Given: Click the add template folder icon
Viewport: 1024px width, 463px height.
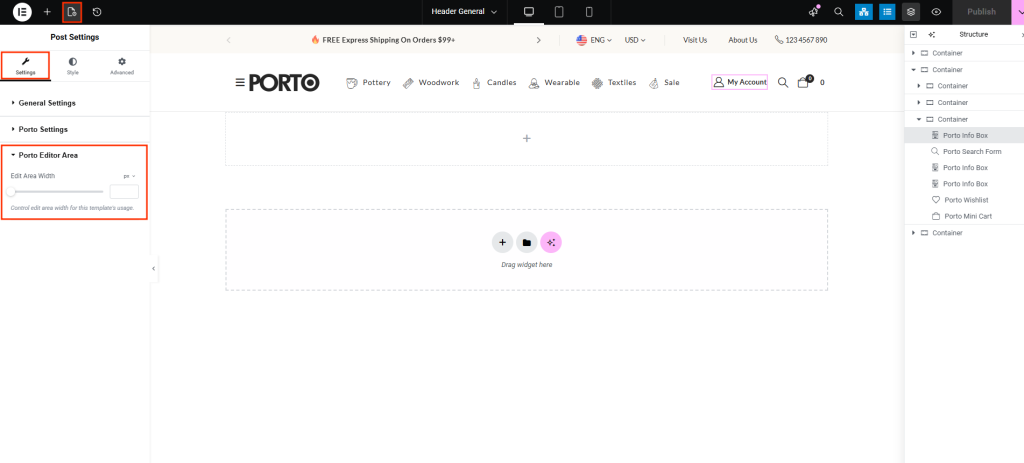Looking at the screenshot, I should point(526,242).
